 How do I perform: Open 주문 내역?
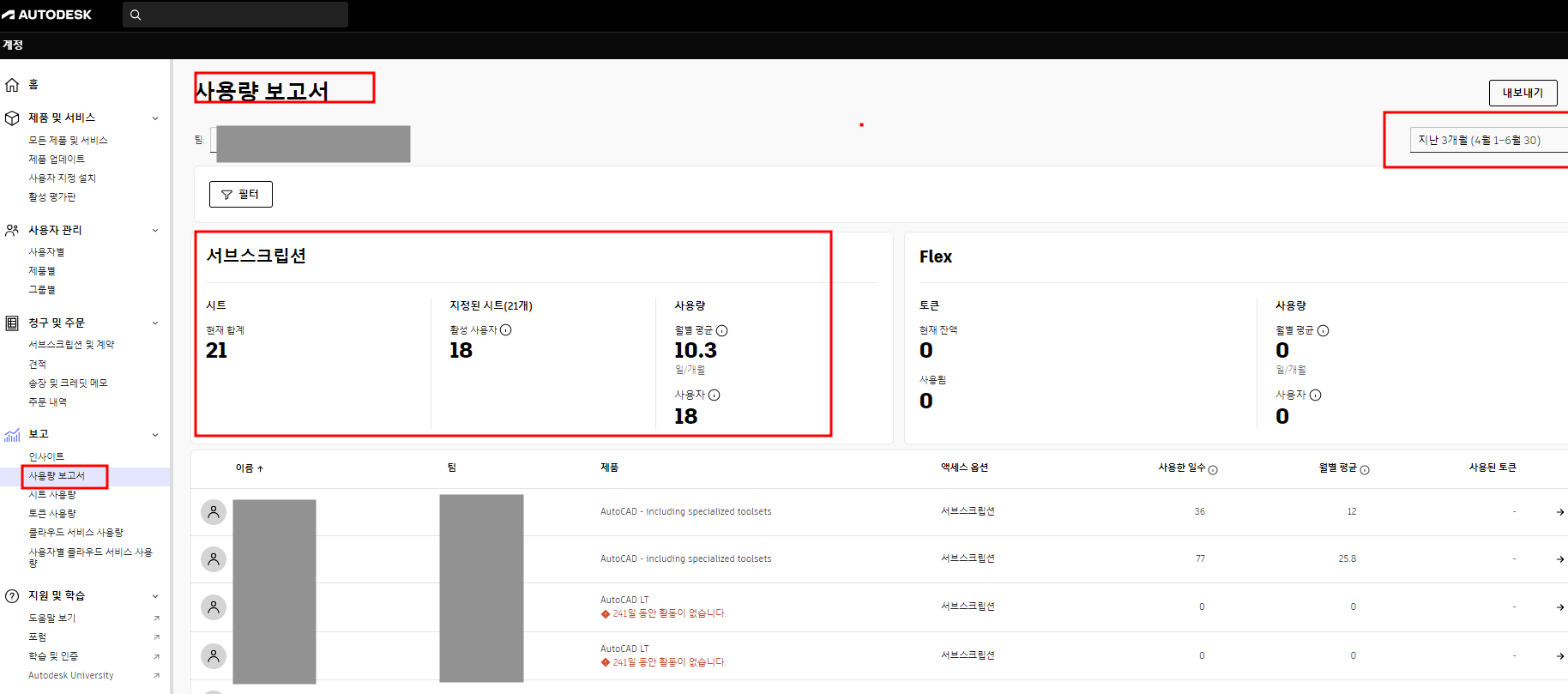click(x=47, y=402)
